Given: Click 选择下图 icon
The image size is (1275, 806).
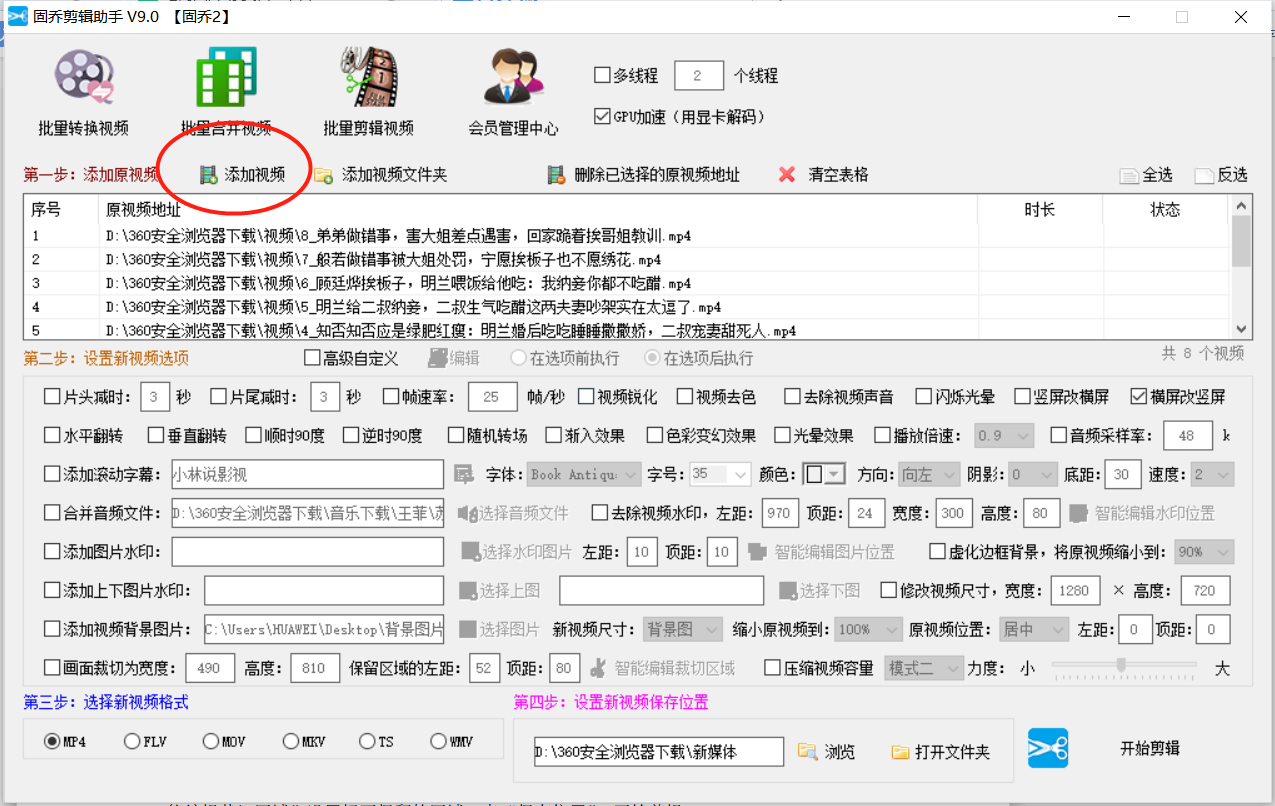Looking at the screenshot, I should click(x=788, y=591).
